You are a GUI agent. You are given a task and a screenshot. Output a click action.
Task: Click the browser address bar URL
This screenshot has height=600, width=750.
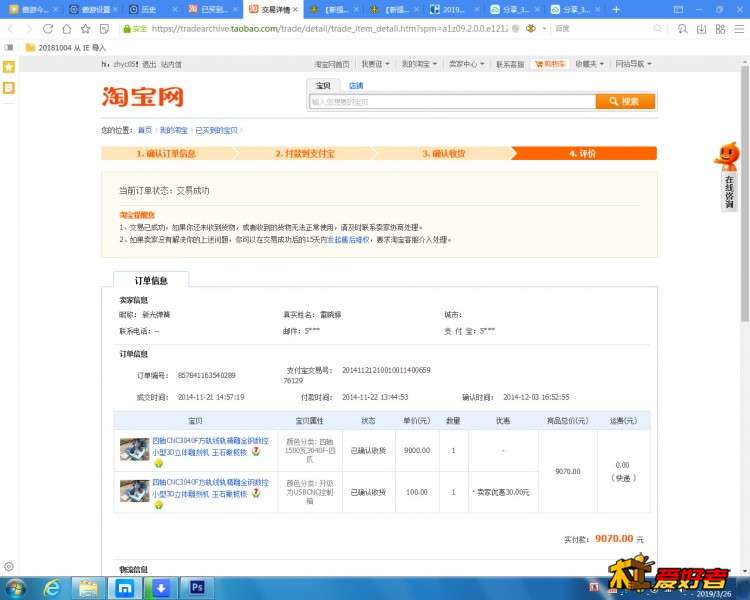pyautogui.click(x=329, y=29)
